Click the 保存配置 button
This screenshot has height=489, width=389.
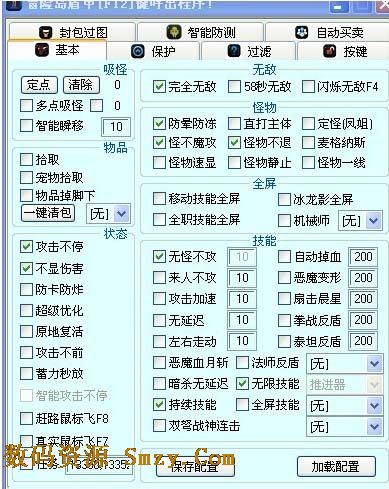click(195, 466)
